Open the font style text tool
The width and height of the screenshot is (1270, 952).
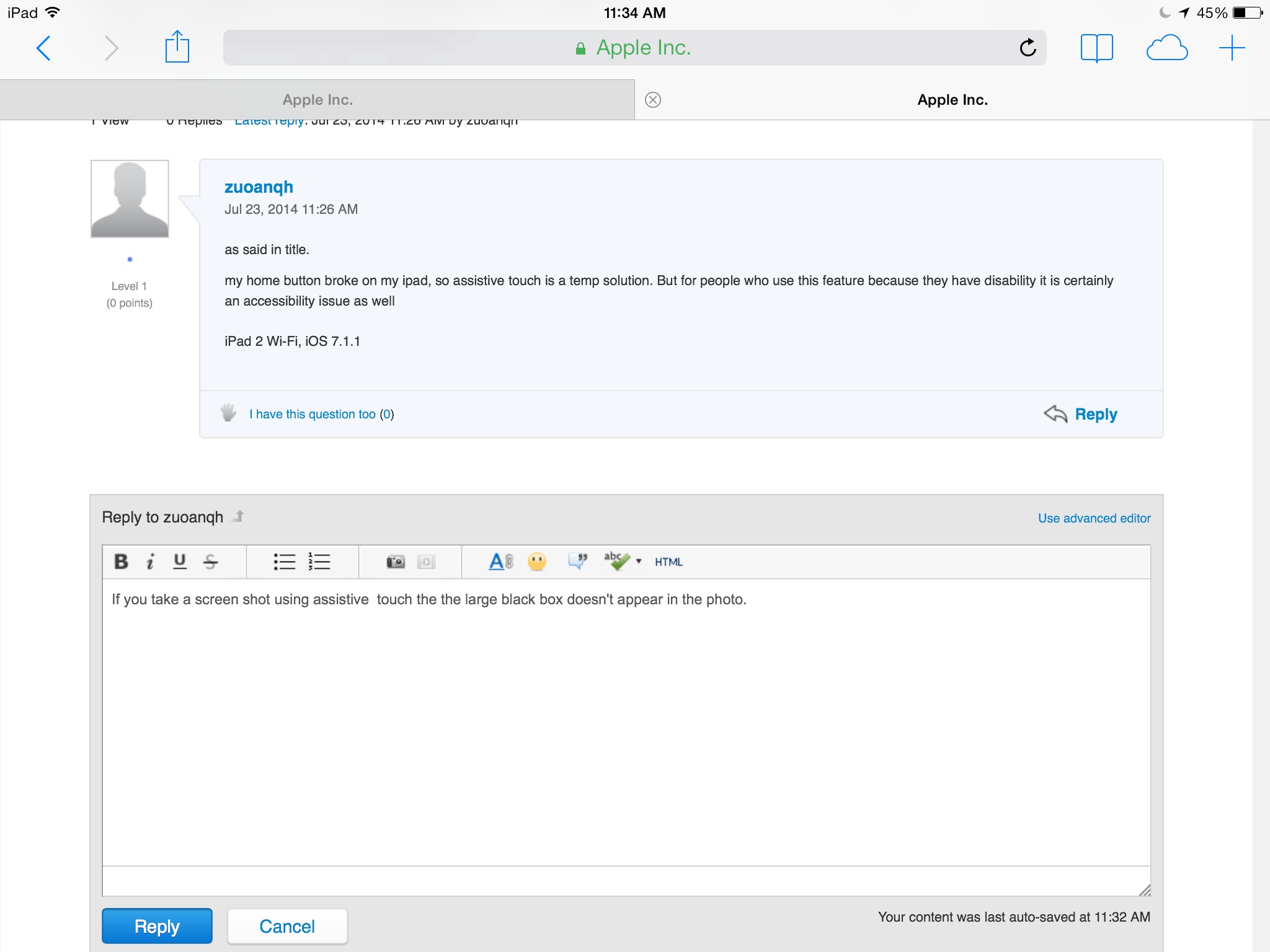[500, 562]
